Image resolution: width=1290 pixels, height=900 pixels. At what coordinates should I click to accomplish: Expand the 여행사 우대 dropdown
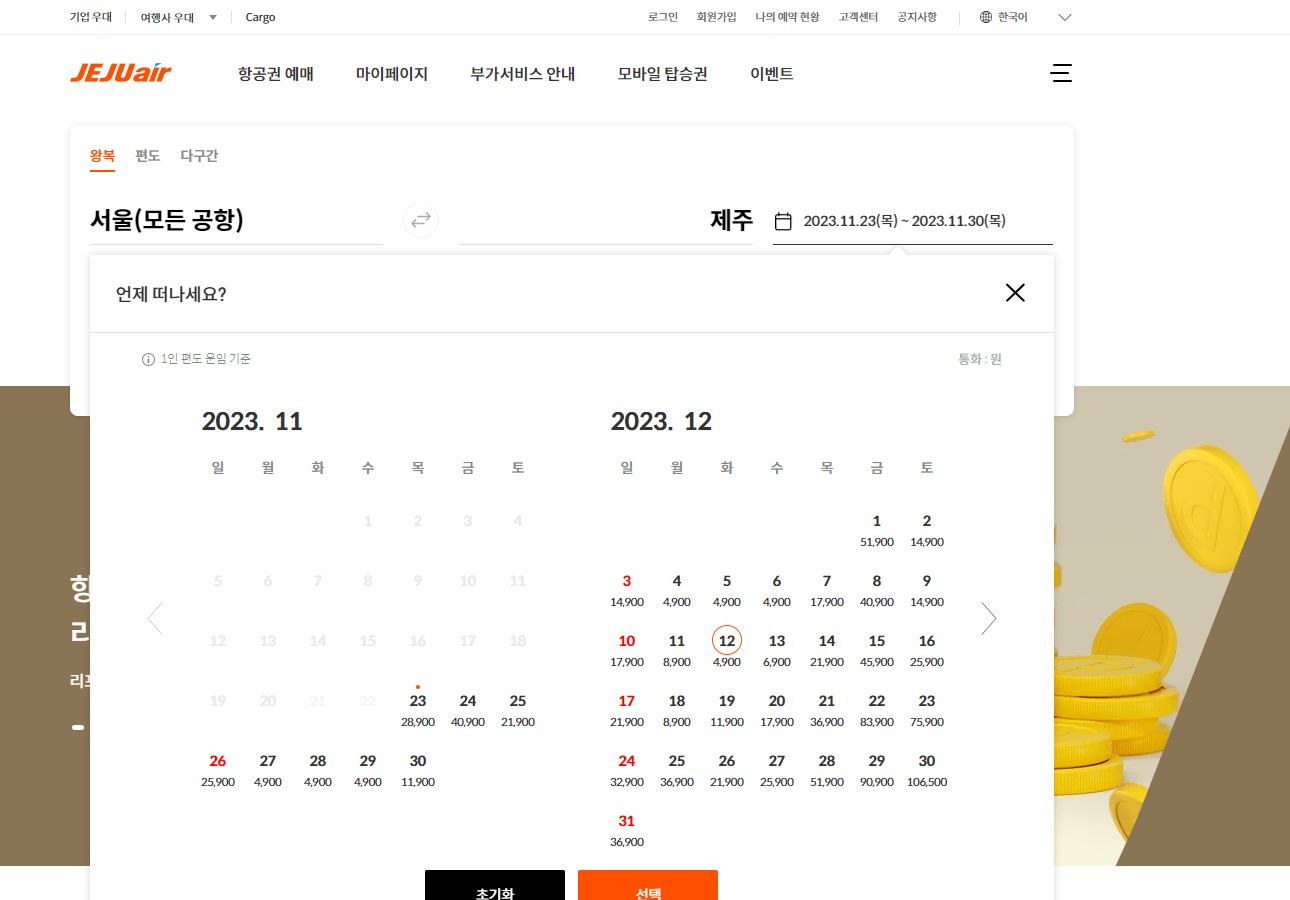click(179, 17)
